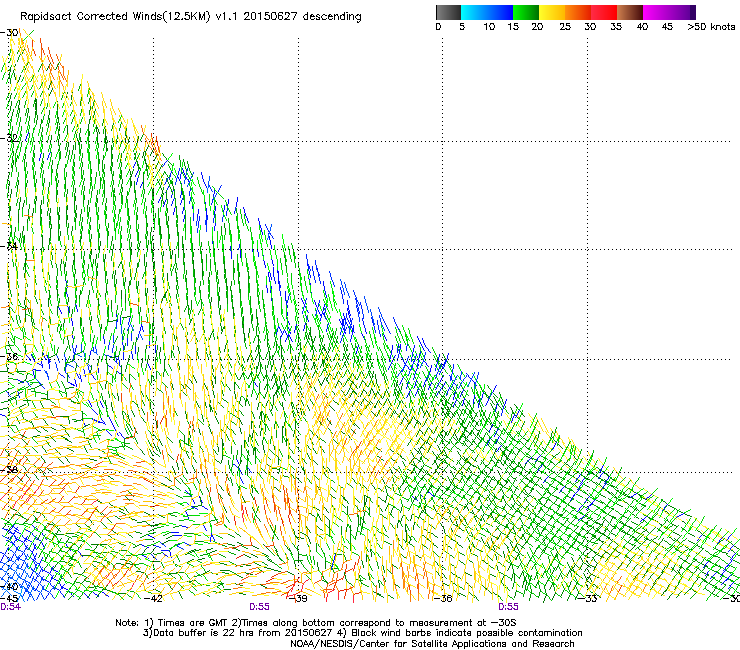Select the yellow 20-25 knots color bar segment

tap(552, 12)
